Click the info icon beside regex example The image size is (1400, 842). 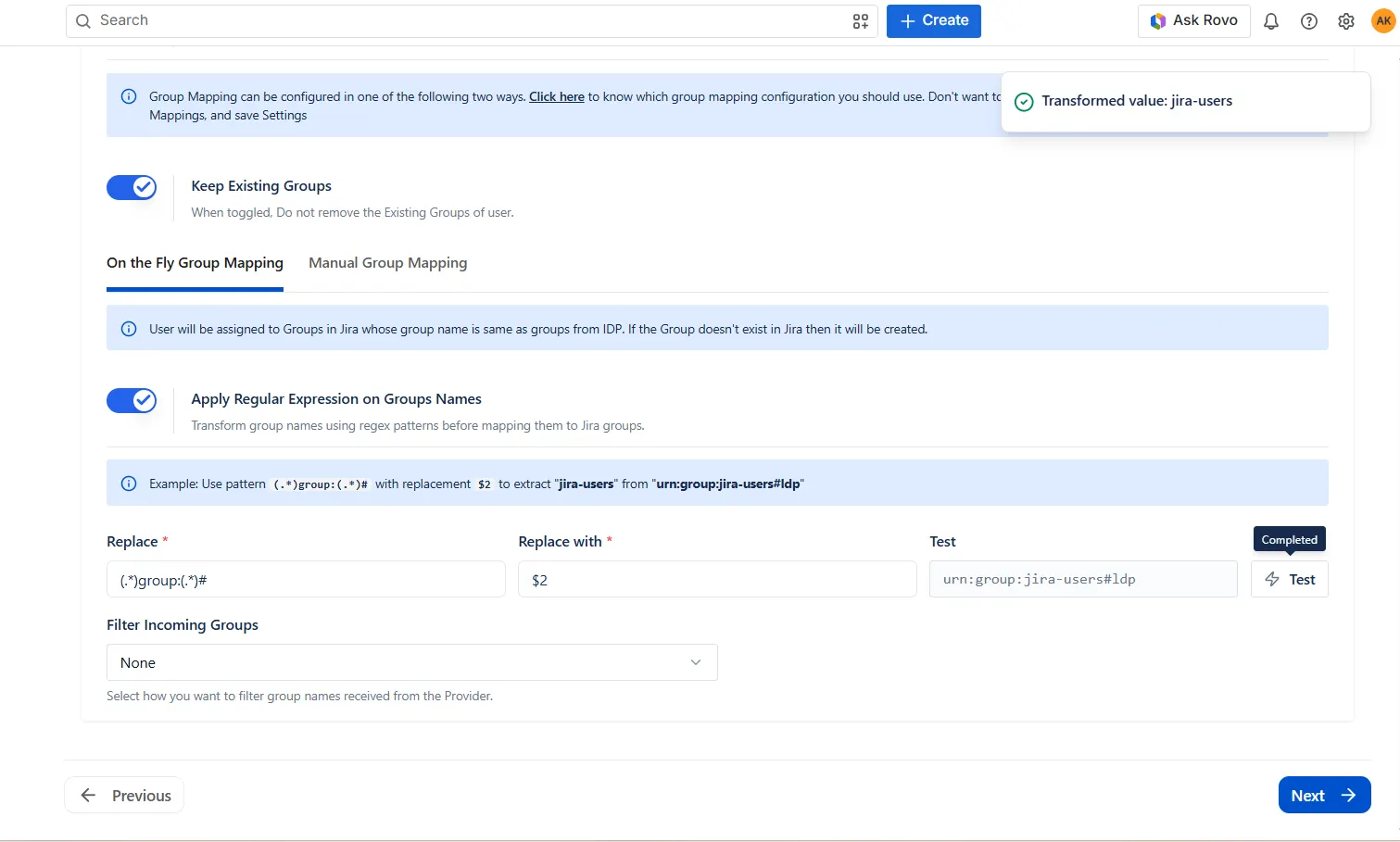(129, 484)
